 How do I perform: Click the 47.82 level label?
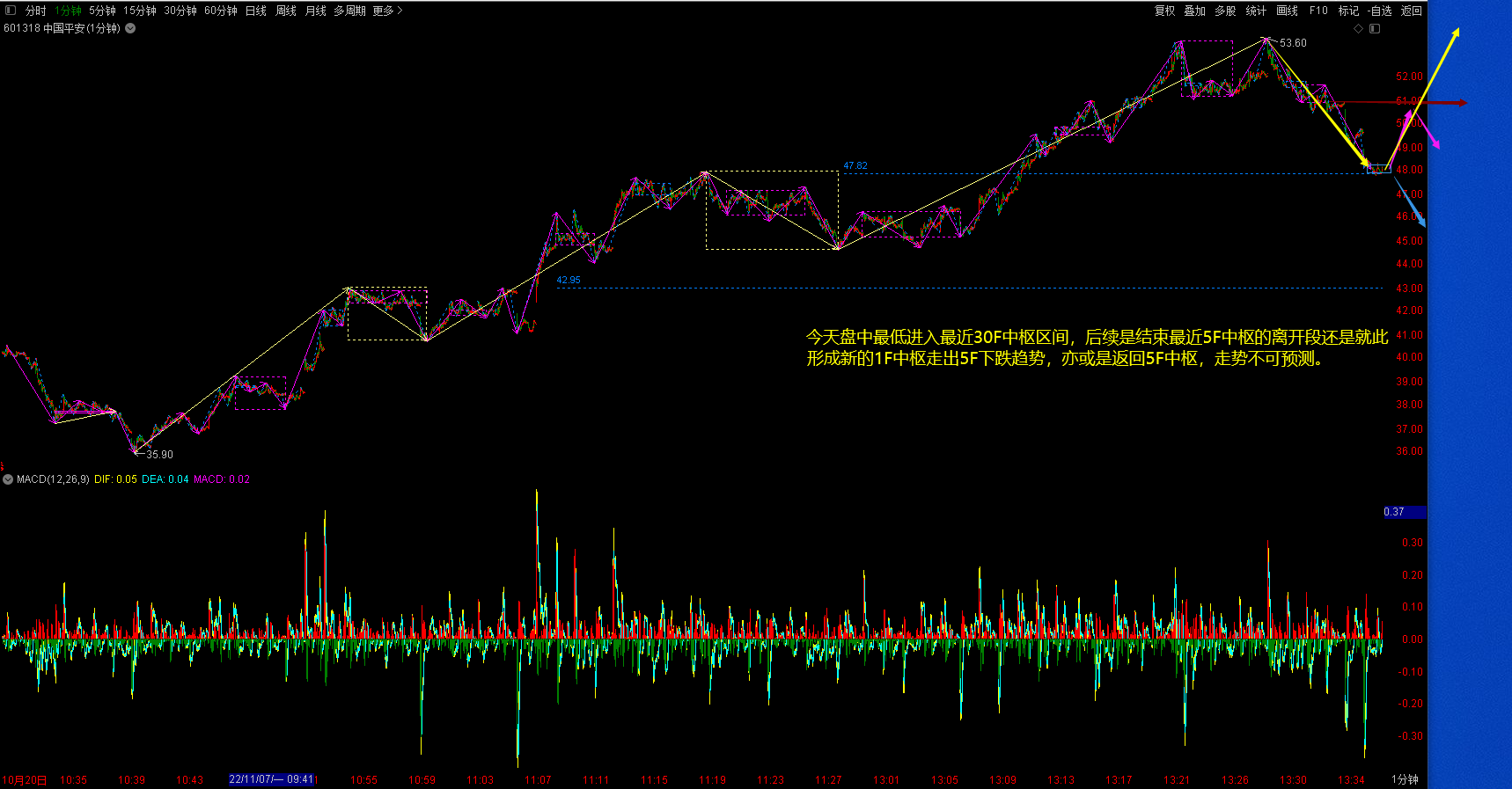pyautogui.click(x=855, y=165)
